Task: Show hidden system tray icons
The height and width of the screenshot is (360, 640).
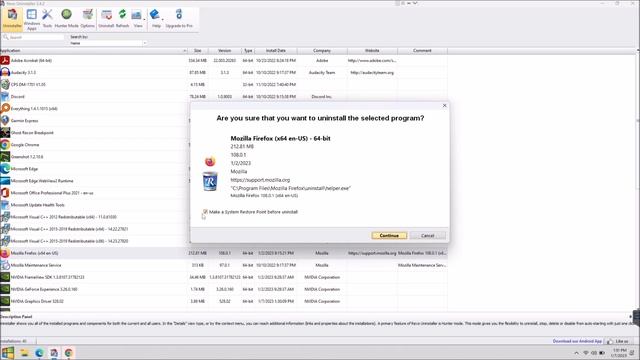Action: (x=576, y=353)
